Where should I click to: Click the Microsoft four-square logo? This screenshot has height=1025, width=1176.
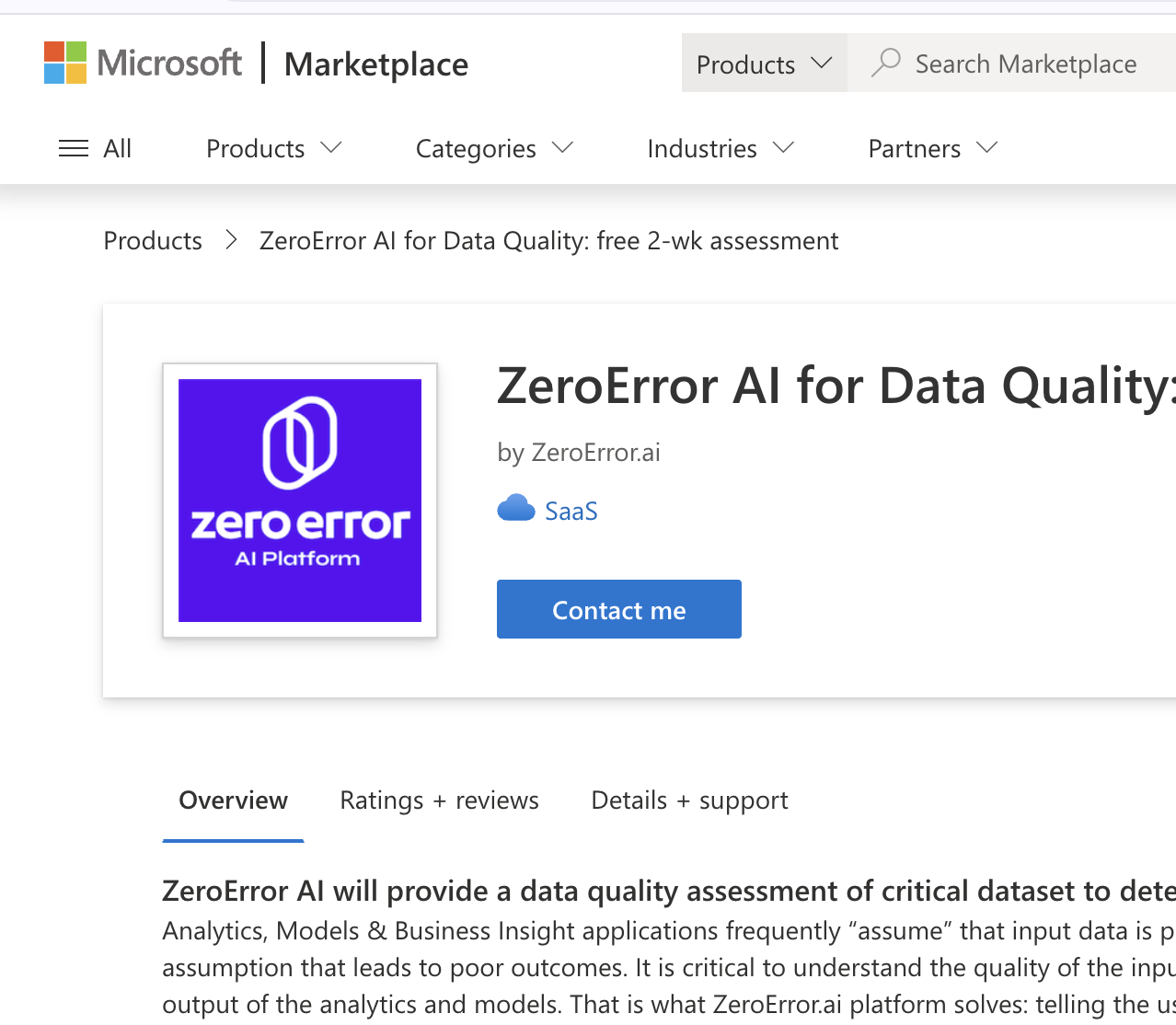[63, 62]
